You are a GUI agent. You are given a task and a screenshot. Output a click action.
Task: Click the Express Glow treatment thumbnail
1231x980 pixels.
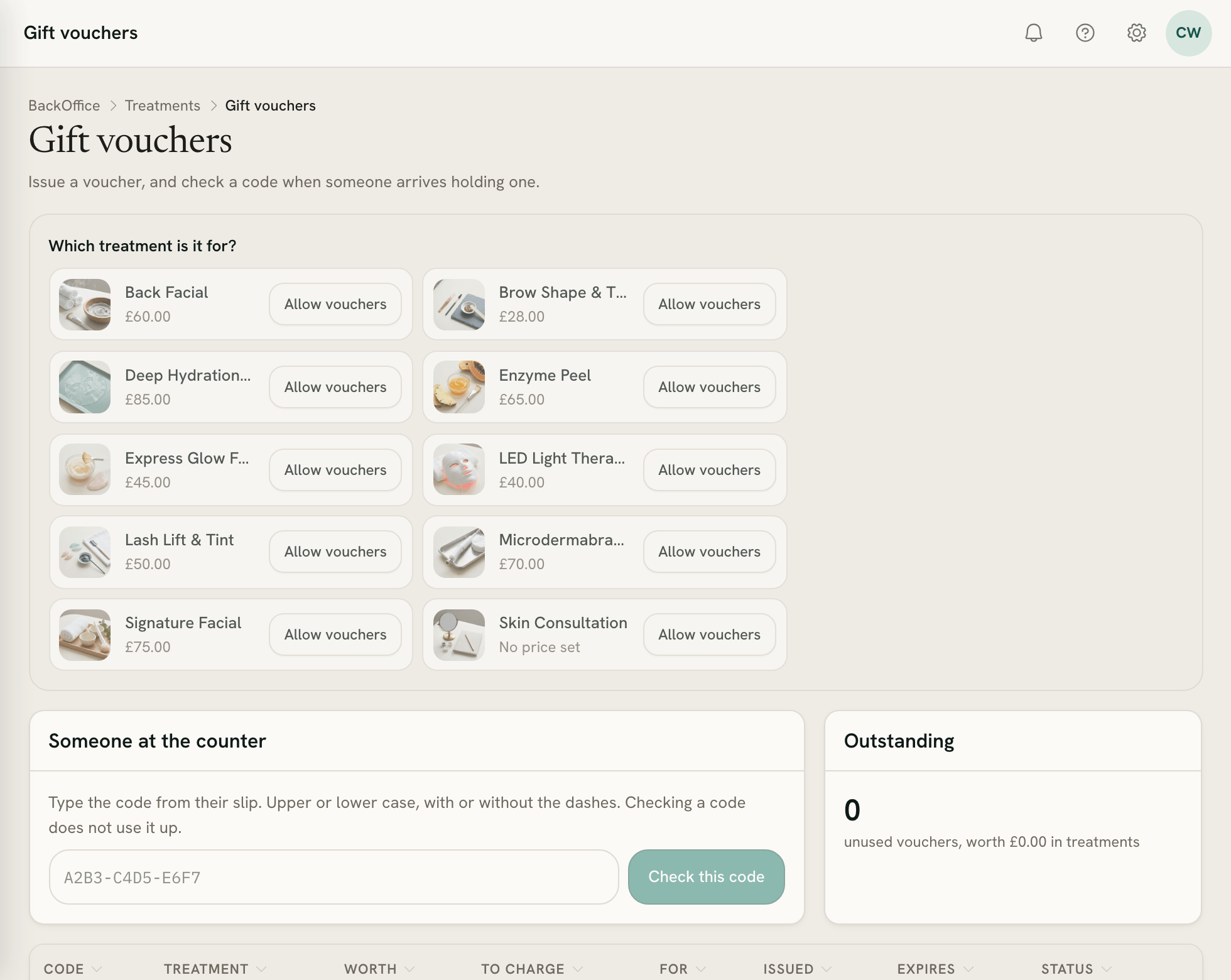pyautogui.click(x=85, y=470)
